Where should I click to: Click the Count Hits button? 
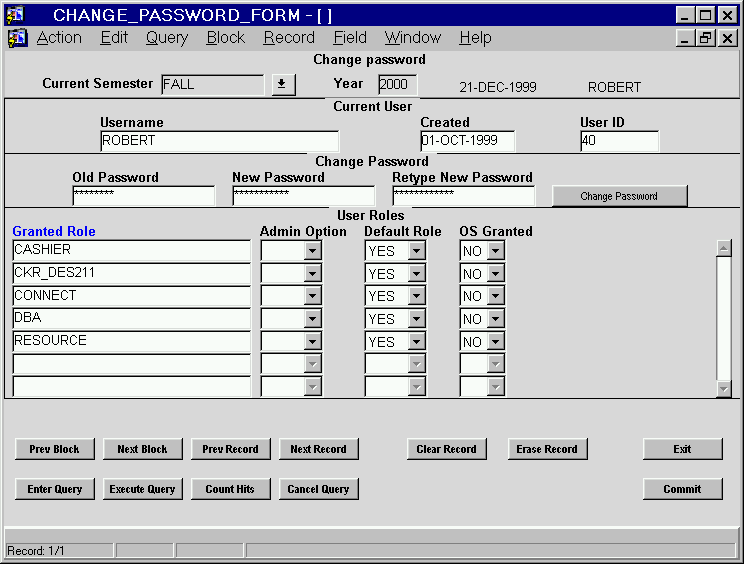click(x=231, y=489)
